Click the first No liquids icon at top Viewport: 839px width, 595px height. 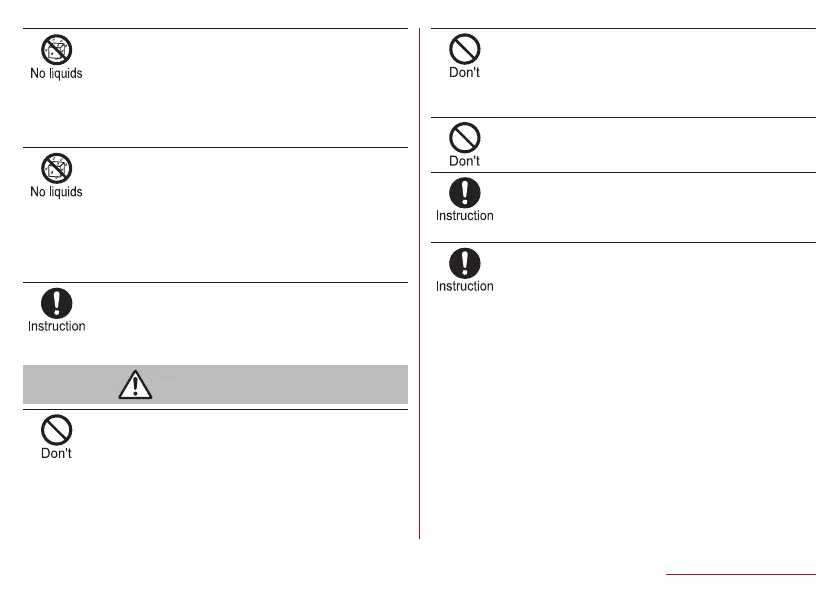click(x=56, y=49)
